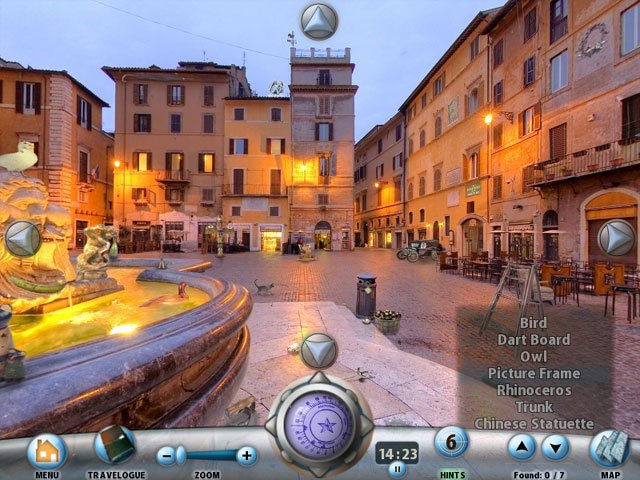Screen dimensions: 640x480
Task: Navigate right with the right arrow
Action: click(616, 238)
